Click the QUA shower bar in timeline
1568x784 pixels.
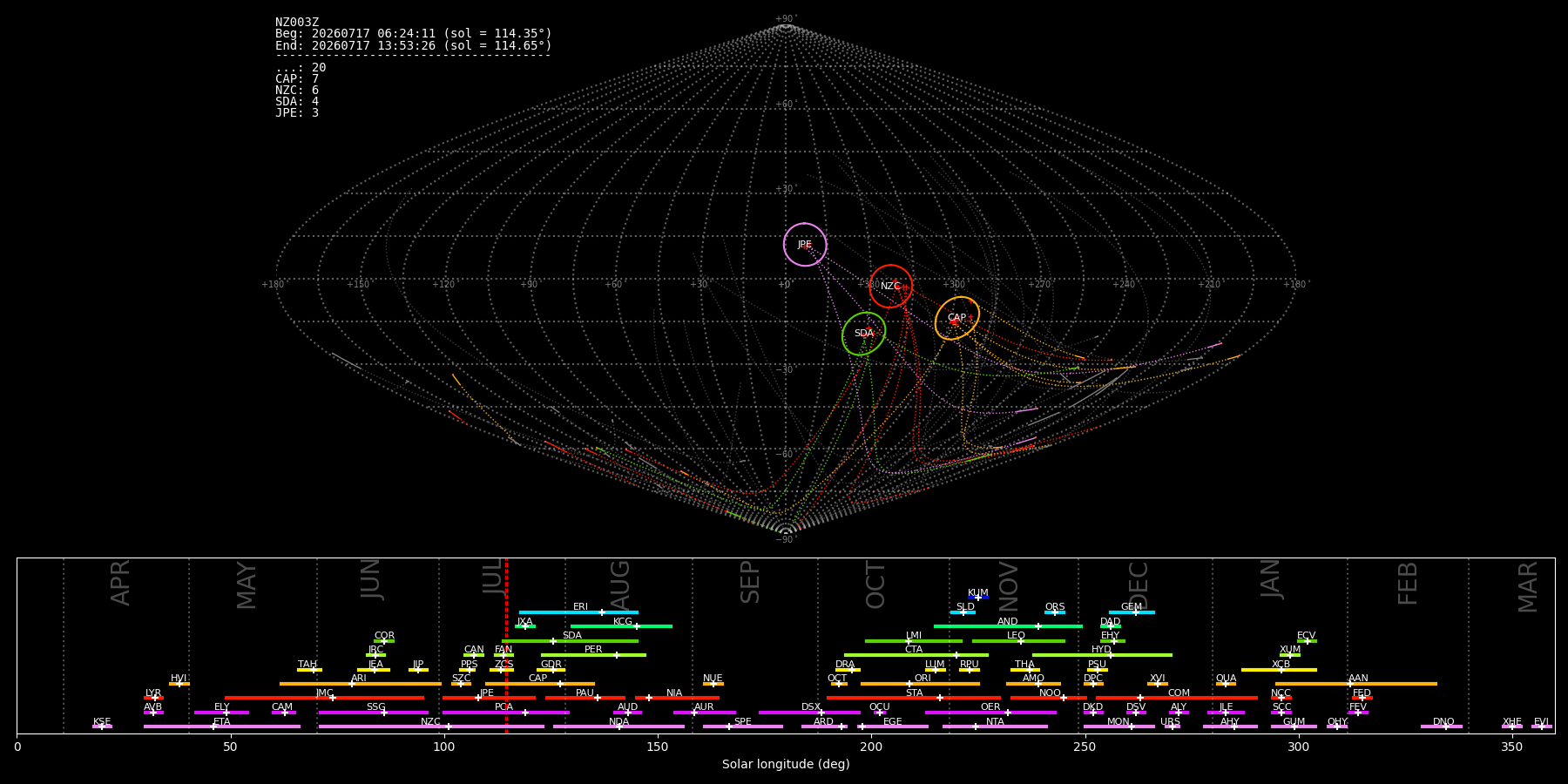(1226, 684)
